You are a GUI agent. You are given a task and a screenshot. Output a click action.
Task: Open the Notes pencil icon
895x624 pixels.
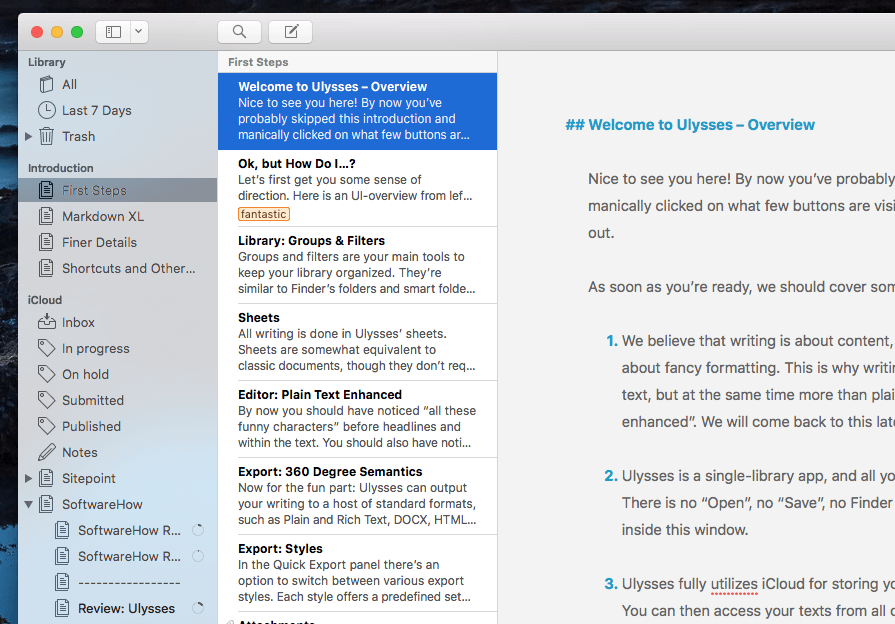pyautogui.click(x=46, y=452)
